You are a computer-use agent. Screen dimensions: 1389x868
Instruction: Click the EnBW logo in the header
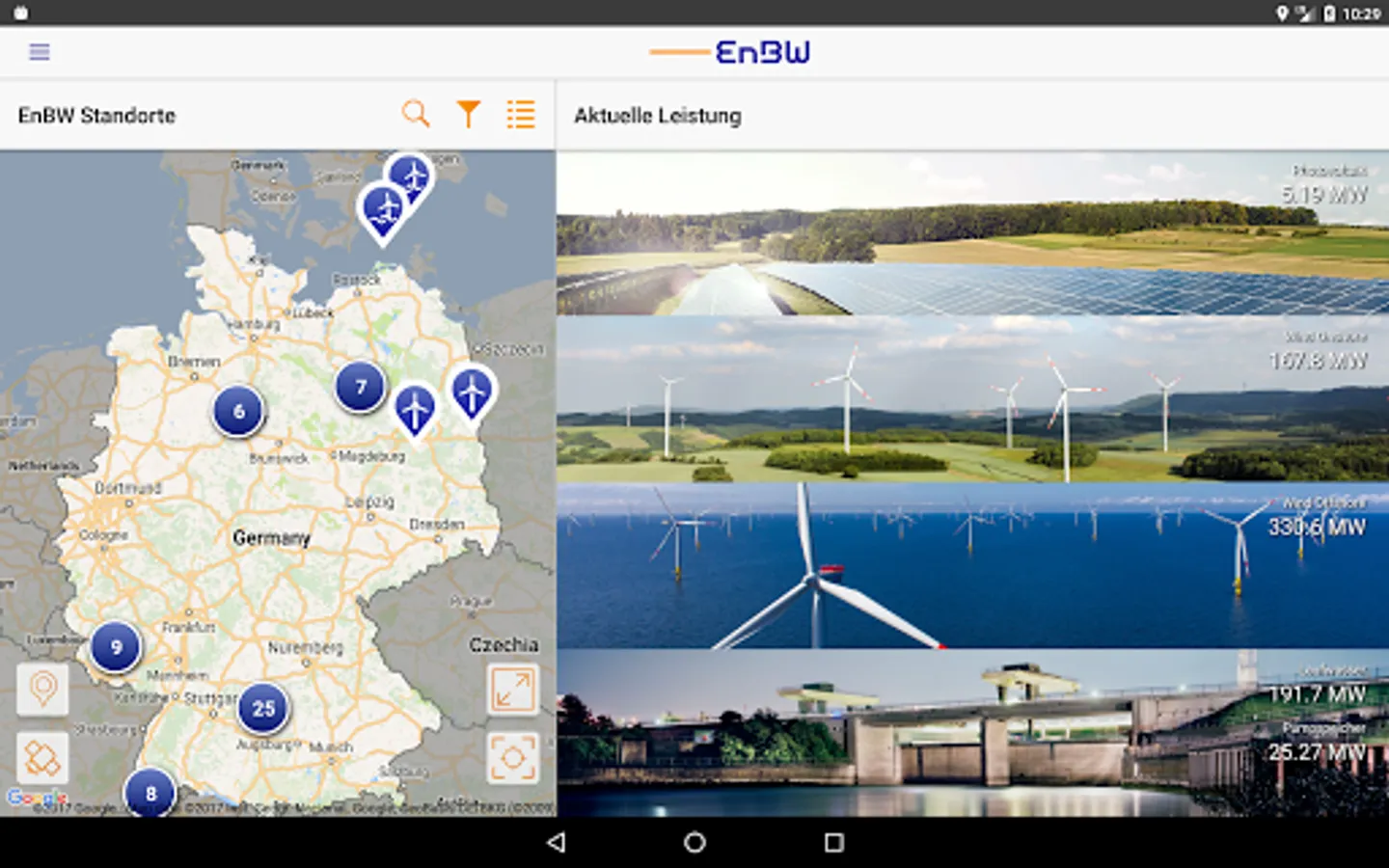coord(730,52)
